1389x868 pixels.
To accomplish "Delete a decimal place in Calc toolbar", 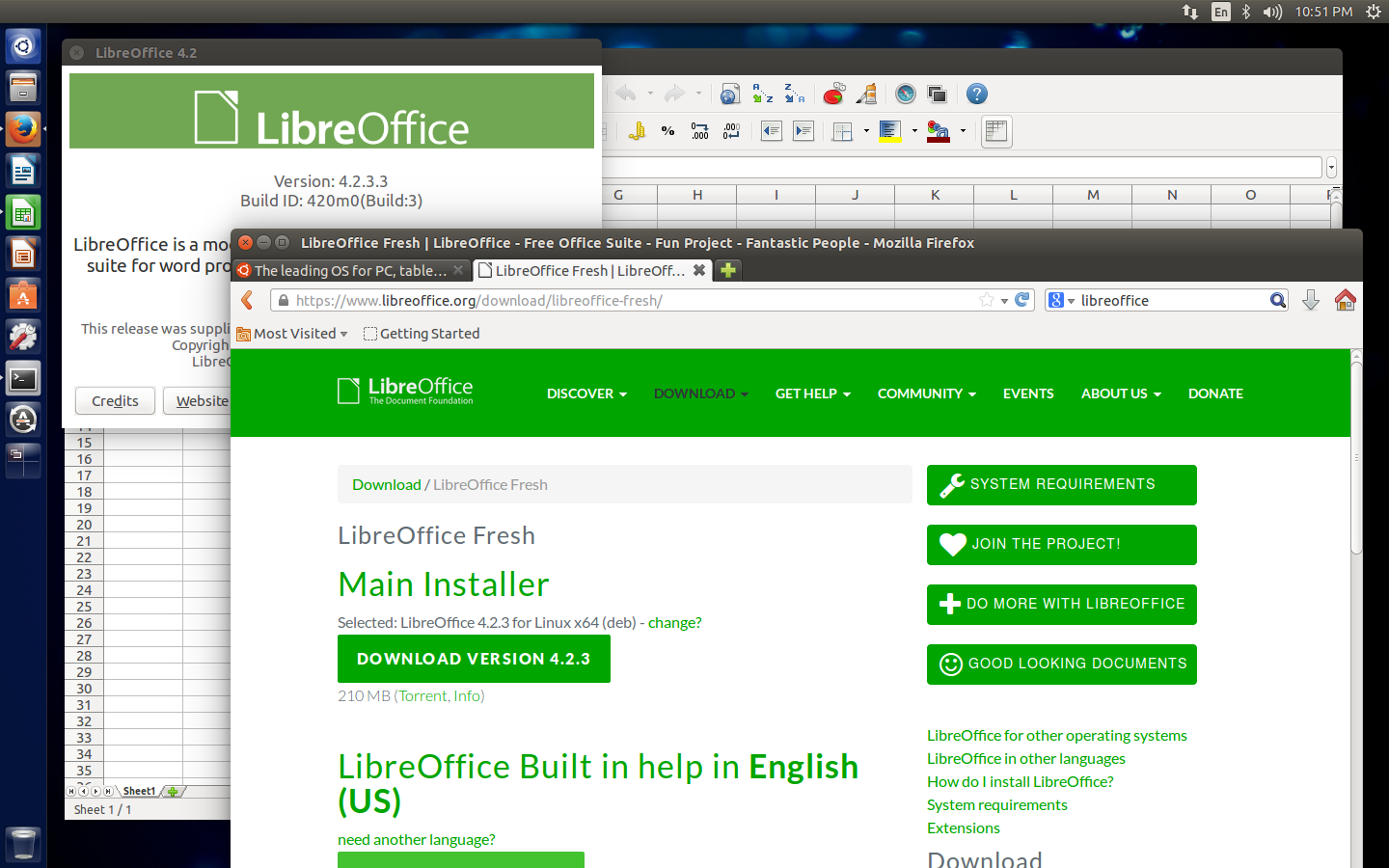I will (x=732, y=131).
